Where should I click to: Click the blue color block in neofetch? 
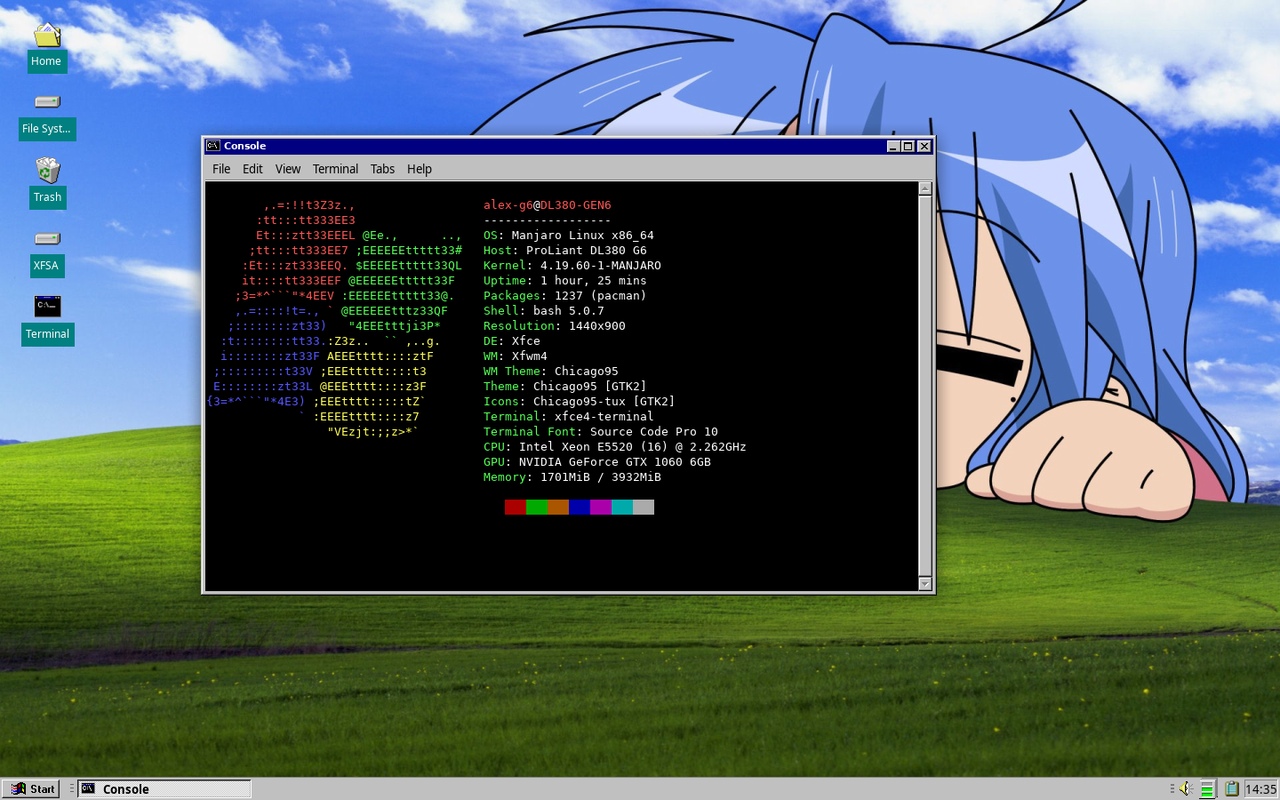click(579, 507)
